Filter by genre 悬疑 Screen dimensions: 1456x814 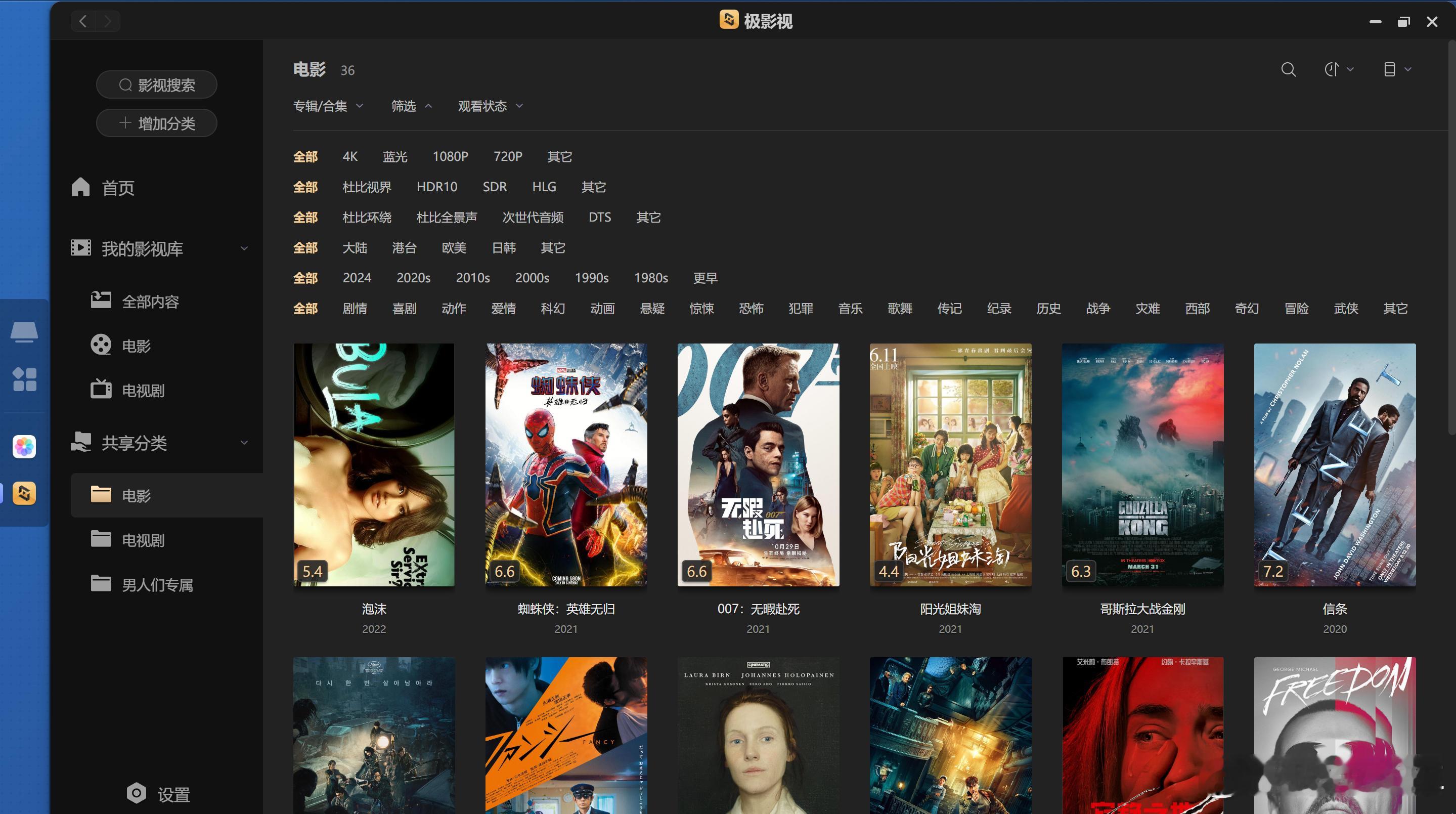pos(652,309)
